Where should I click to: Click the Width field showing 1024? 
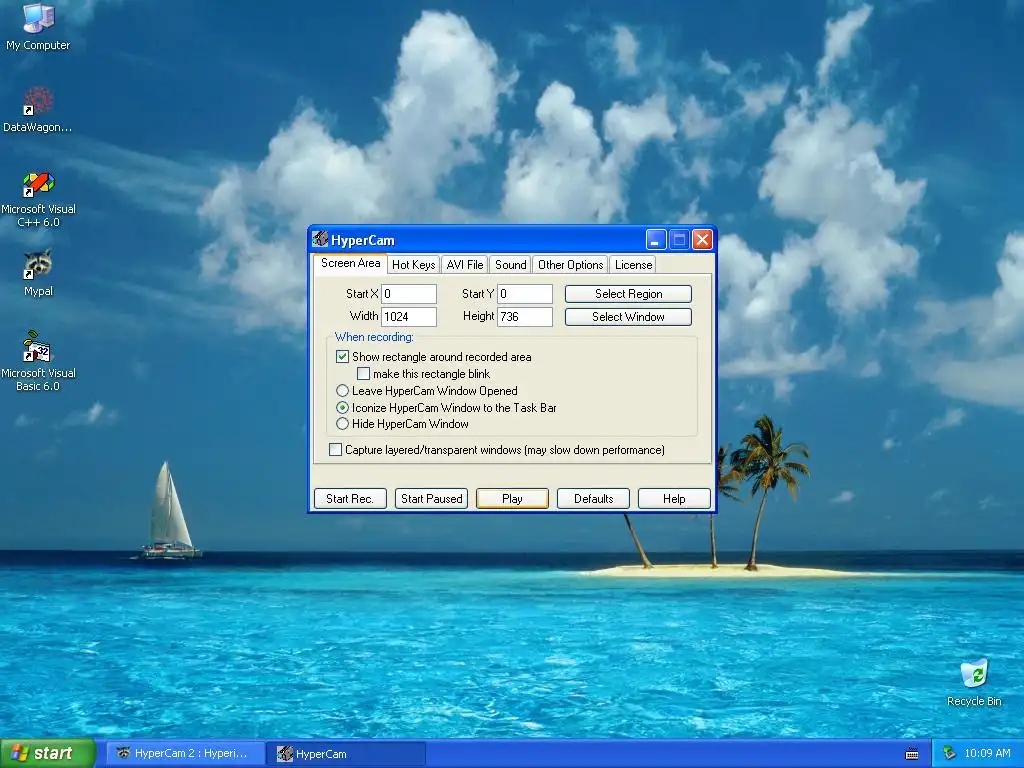[x=409, y=317]
